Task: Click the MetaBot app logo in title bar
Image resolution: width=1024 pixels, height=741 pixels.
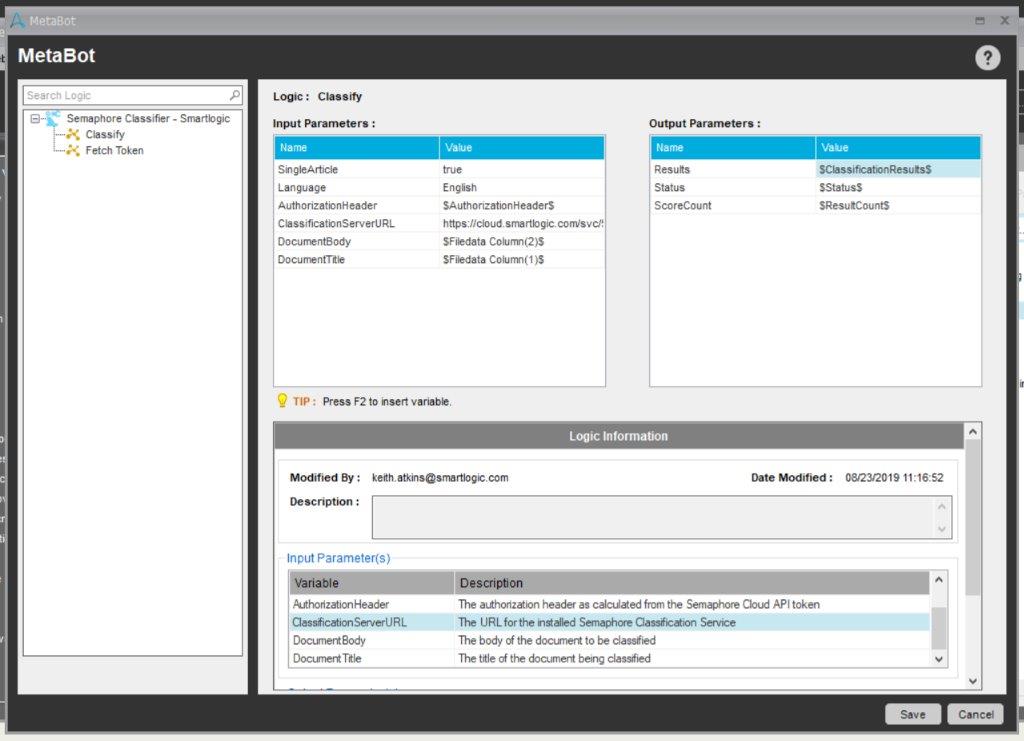Action: (x=17, y=20)
